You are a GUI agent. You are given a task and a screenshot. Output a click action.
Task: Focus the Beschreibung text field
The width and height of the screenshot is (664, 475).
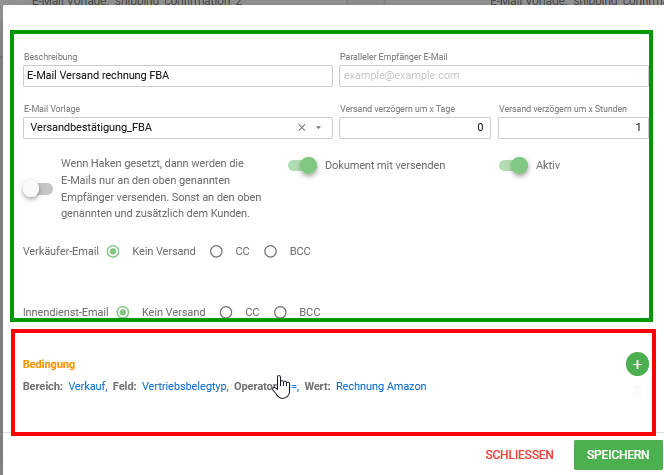(x=178, y=76)
